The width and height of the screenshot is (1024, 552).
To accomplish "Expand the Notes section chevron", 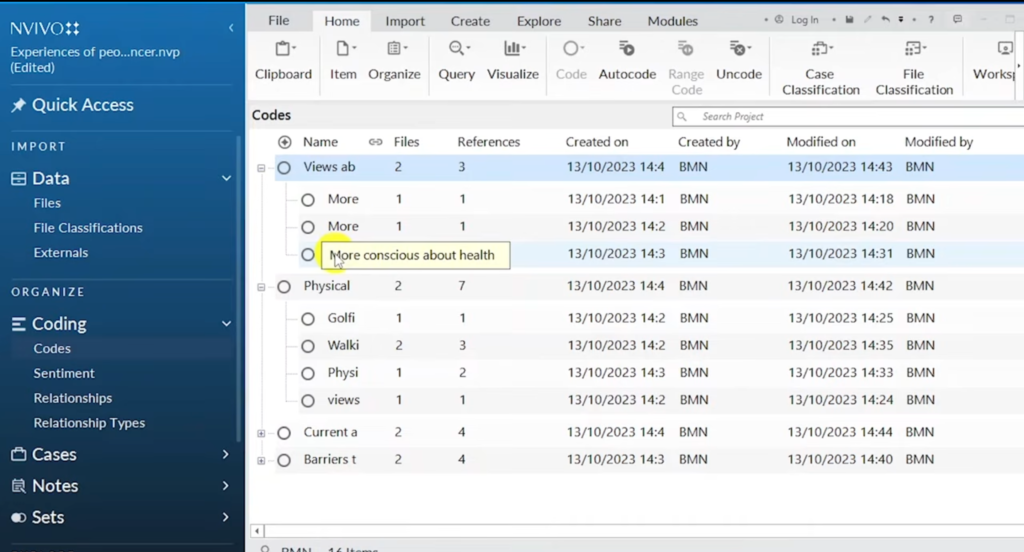I will pyautogui.click(x=225, y=485).
